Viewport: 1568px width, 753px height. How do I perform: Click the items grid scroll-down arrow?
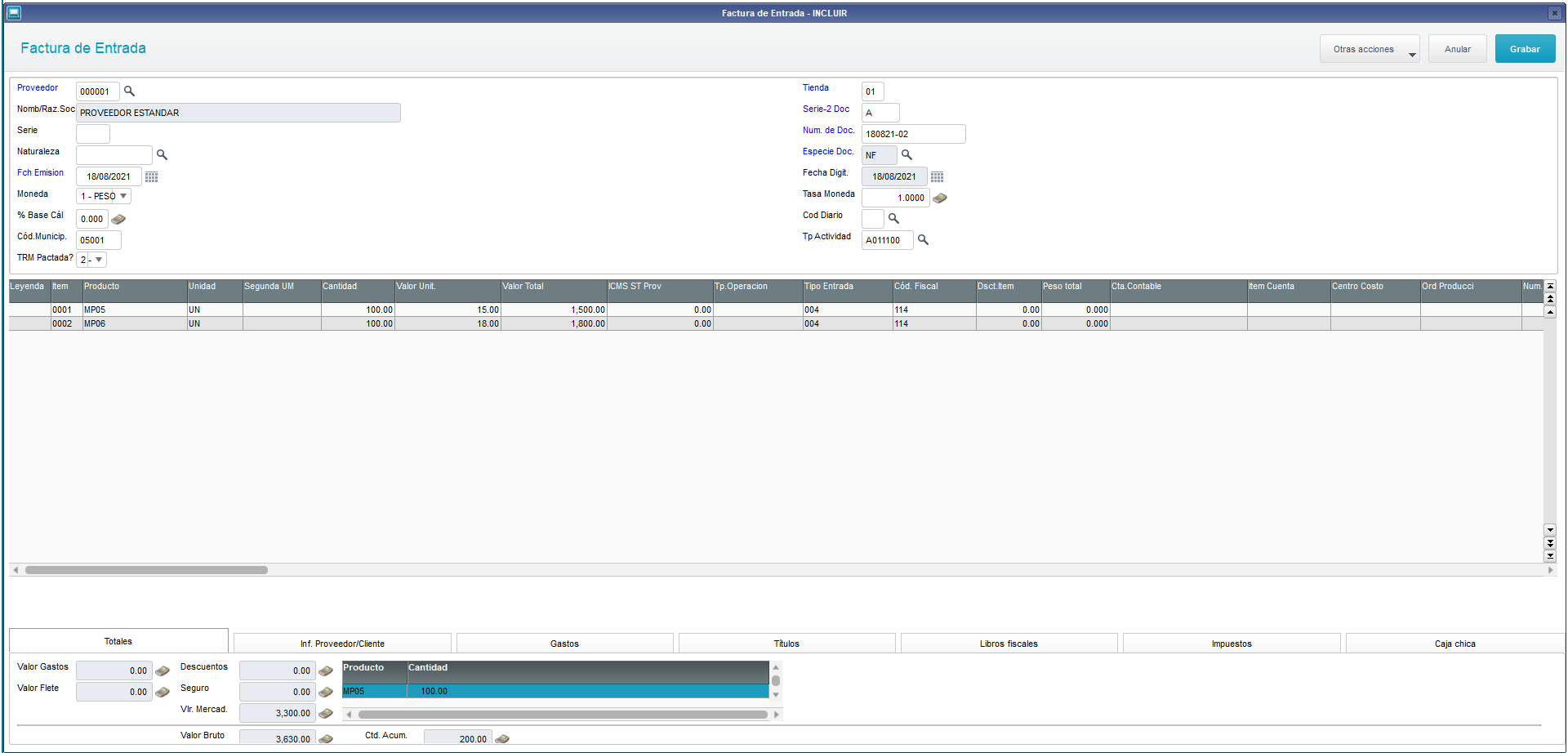point(1550,530)
